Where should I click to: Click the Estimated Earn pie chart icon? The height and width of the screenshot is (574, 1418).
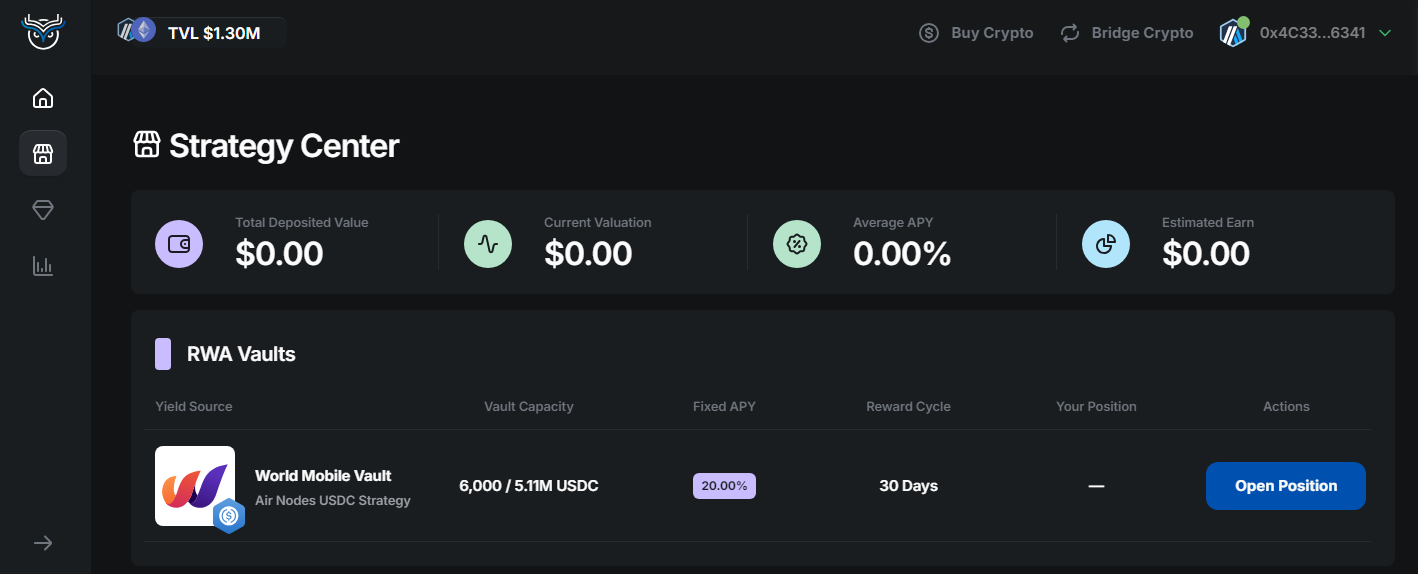pos(1106,244)
